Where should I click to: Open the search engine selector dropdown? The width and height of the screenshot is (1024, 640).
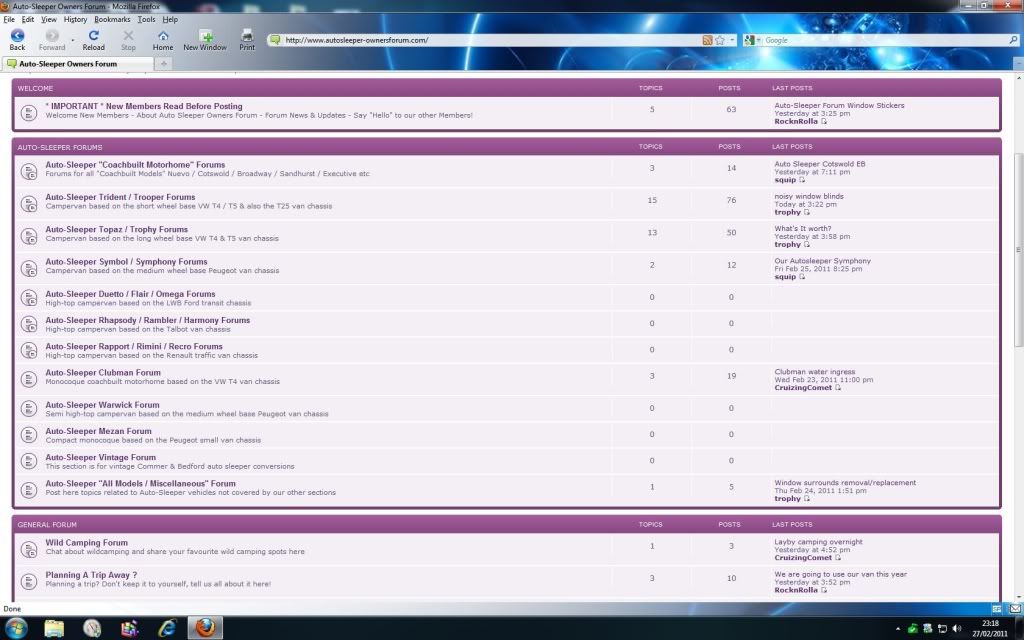(752, 40)
